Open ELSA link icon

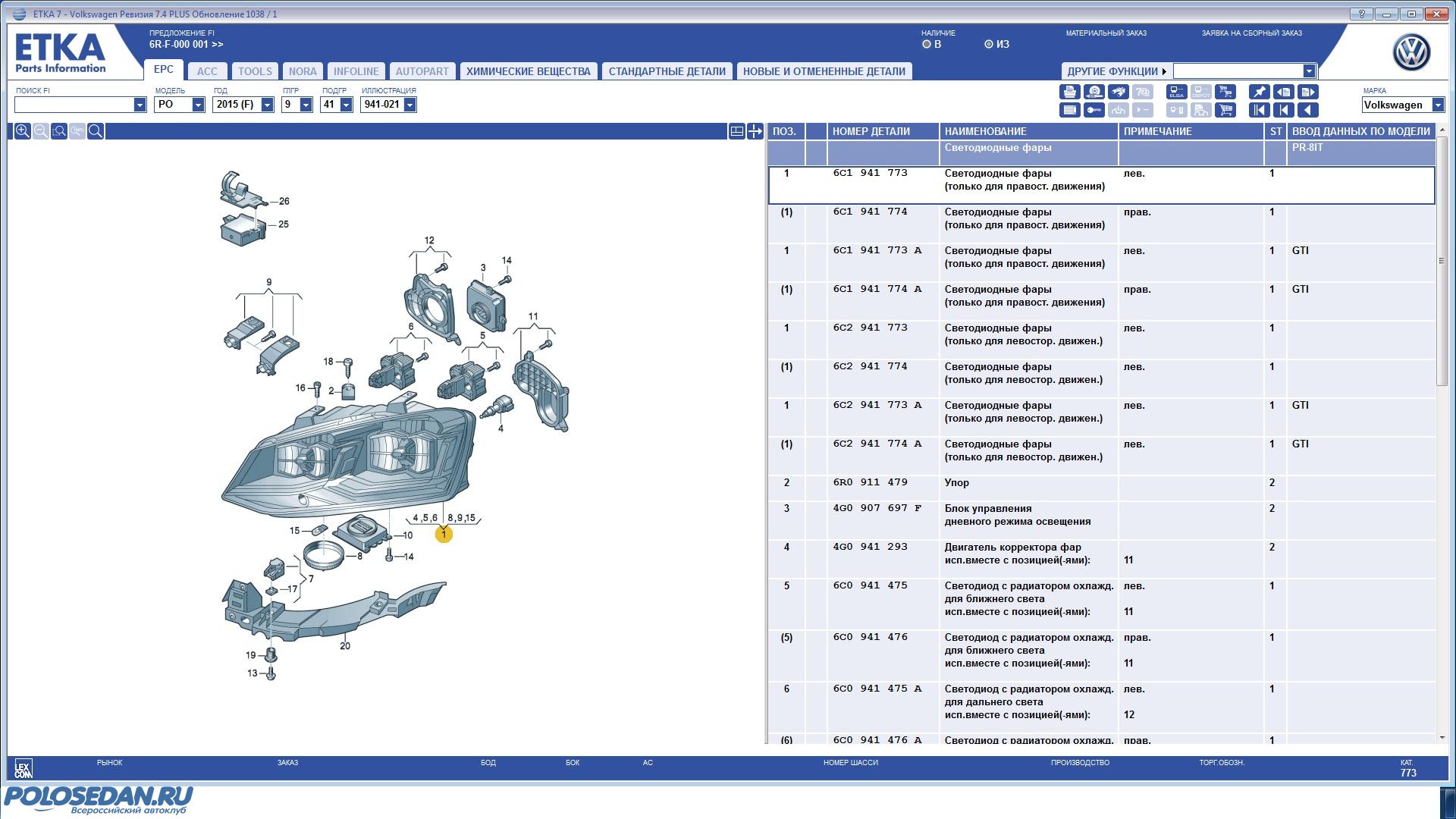pyautogui.click(x=1177, y=92)
